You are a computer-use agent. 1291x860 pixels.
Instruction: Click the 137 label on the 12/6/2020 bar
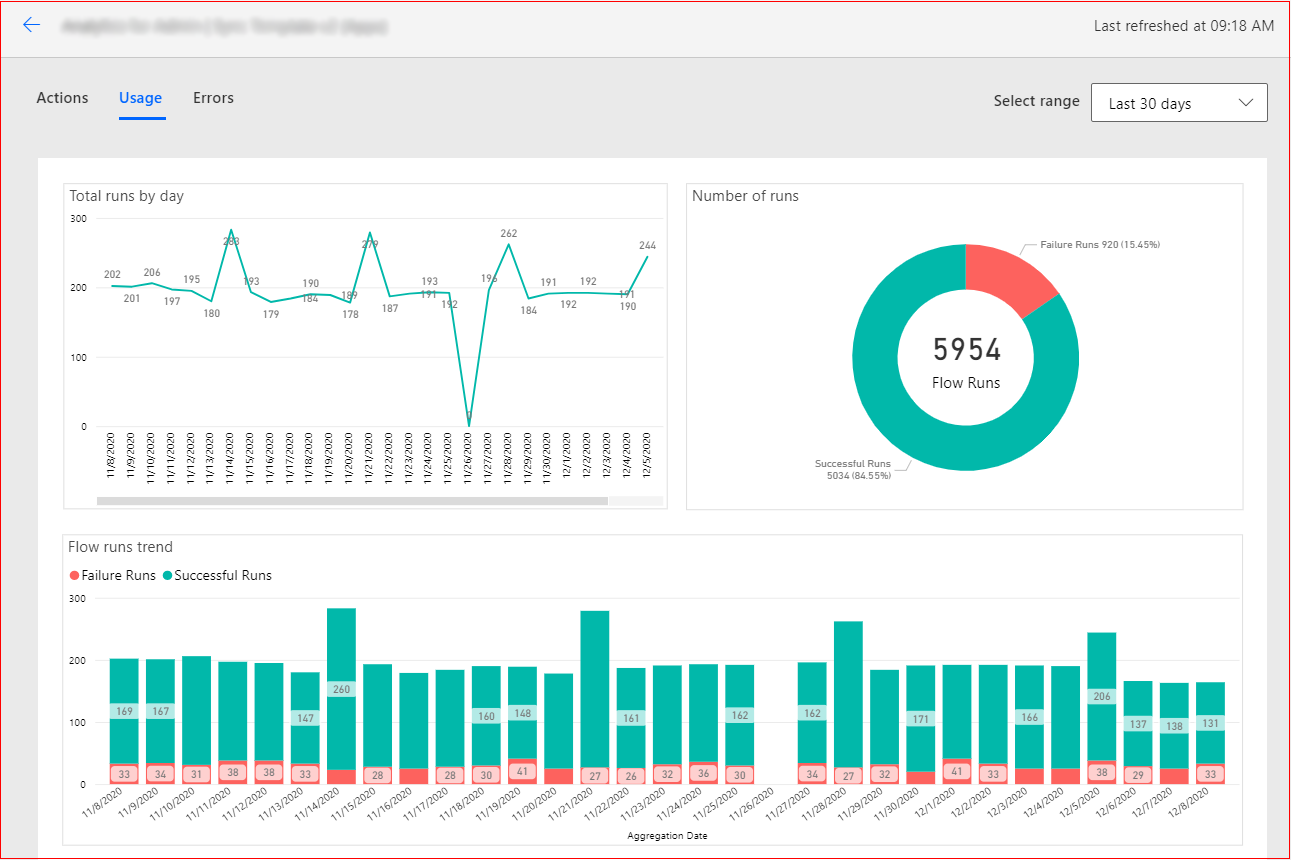point(1138,724)
